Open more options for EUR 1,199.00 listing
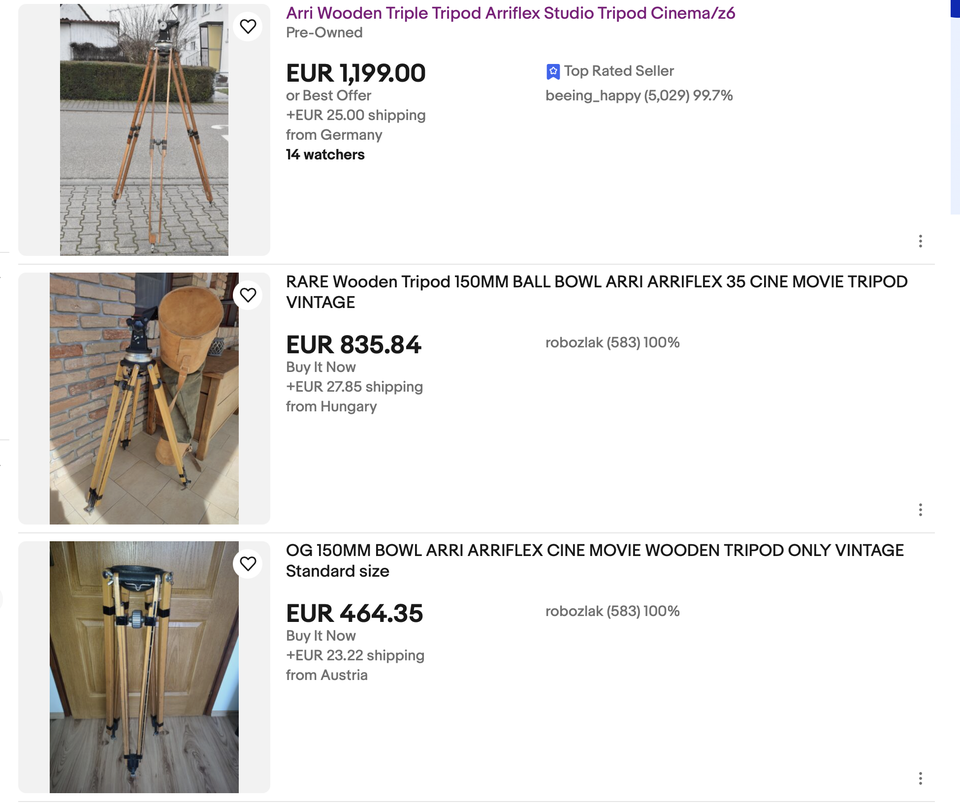 [x=920, y=241]
